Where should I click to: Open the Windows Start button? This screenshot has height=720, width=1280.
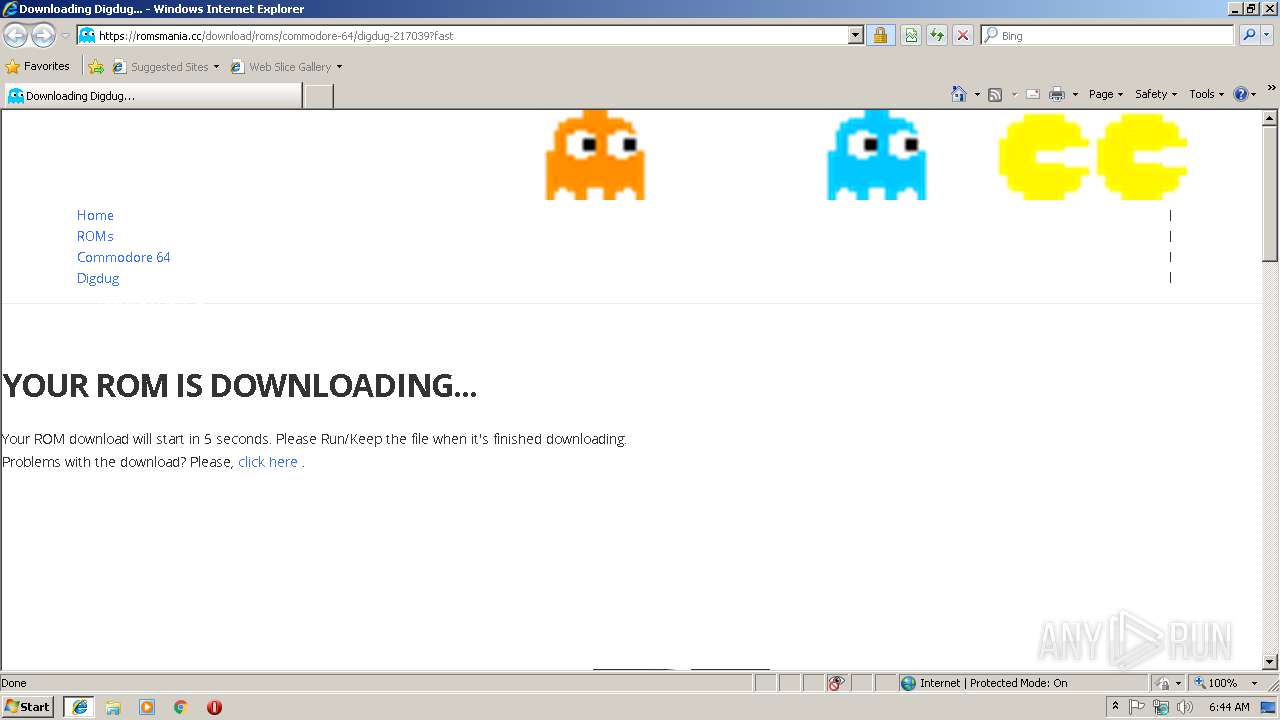[28, 707]
